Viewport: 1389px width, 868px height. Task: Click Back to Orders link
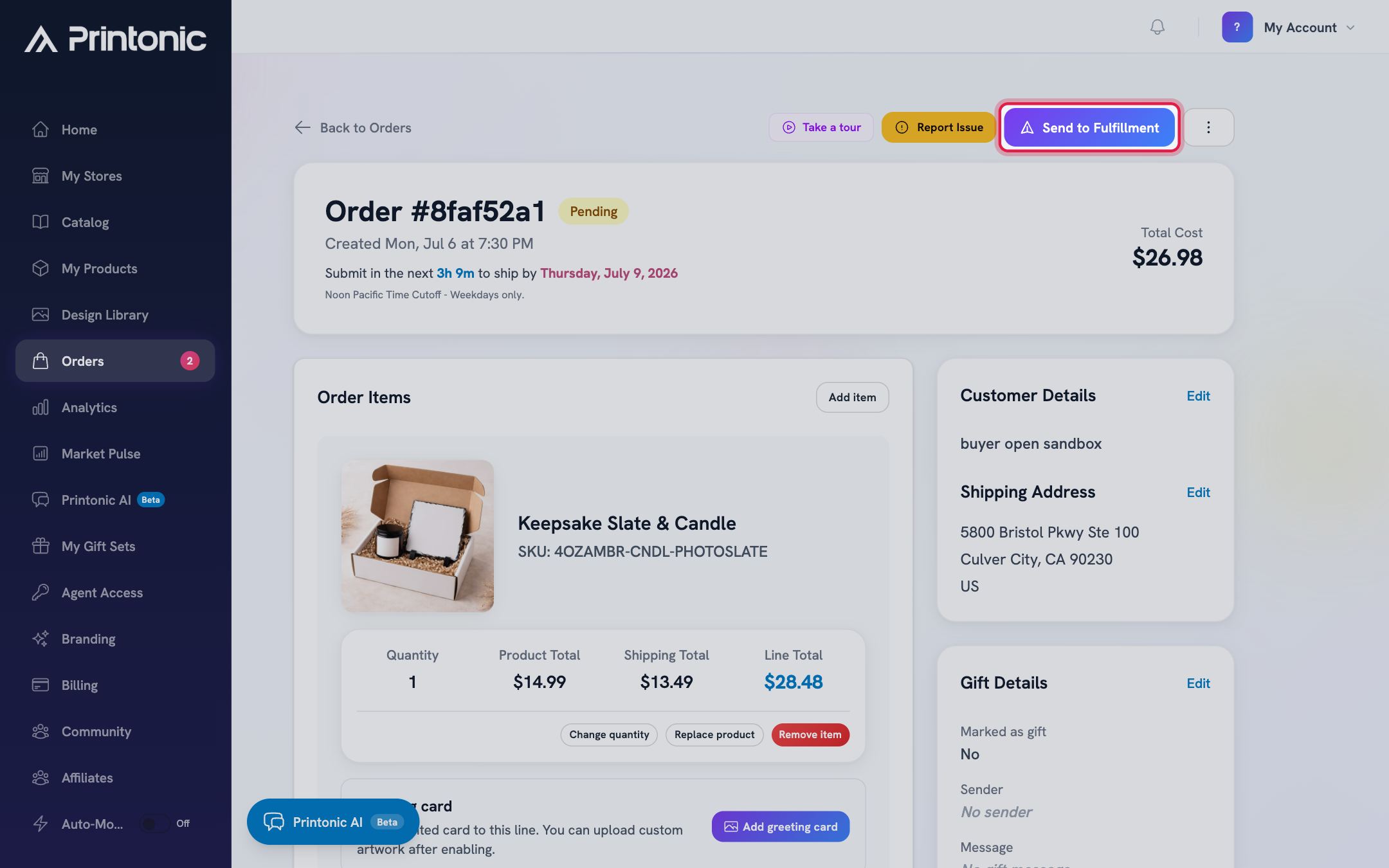click(353, 127)
